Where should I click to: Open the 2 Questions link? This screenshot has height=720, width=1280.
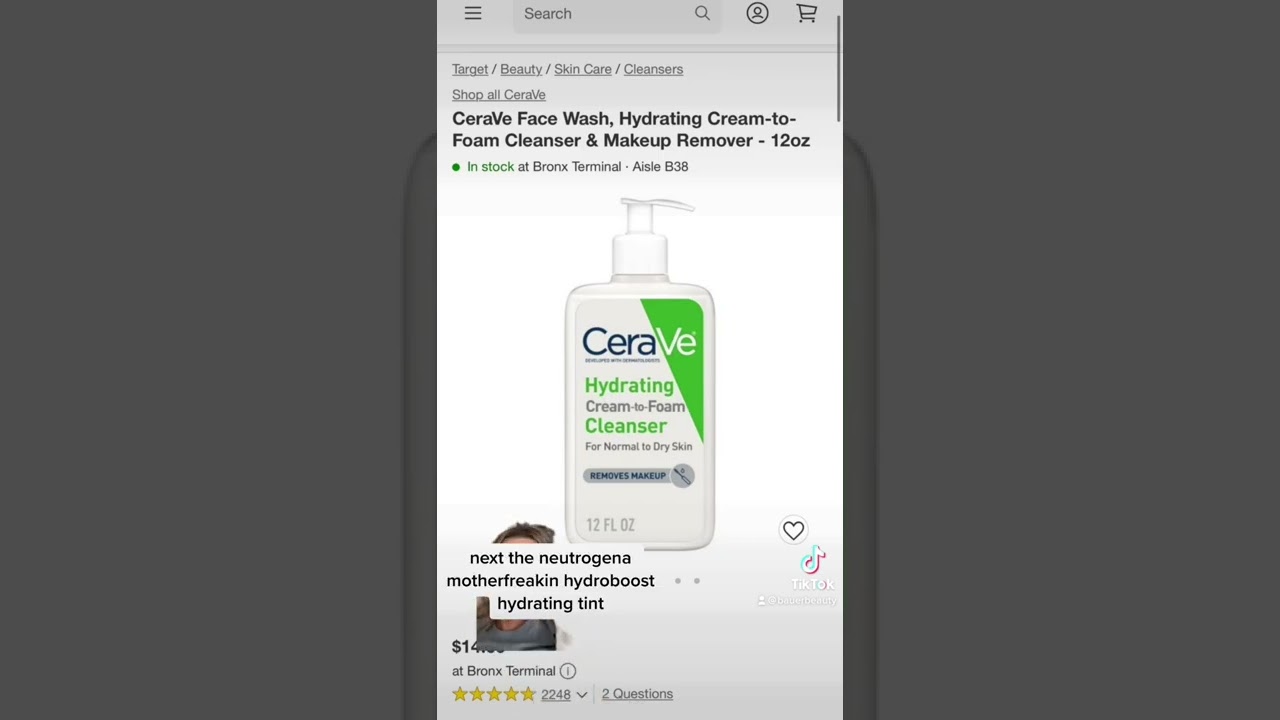click(x=637, y=694)
